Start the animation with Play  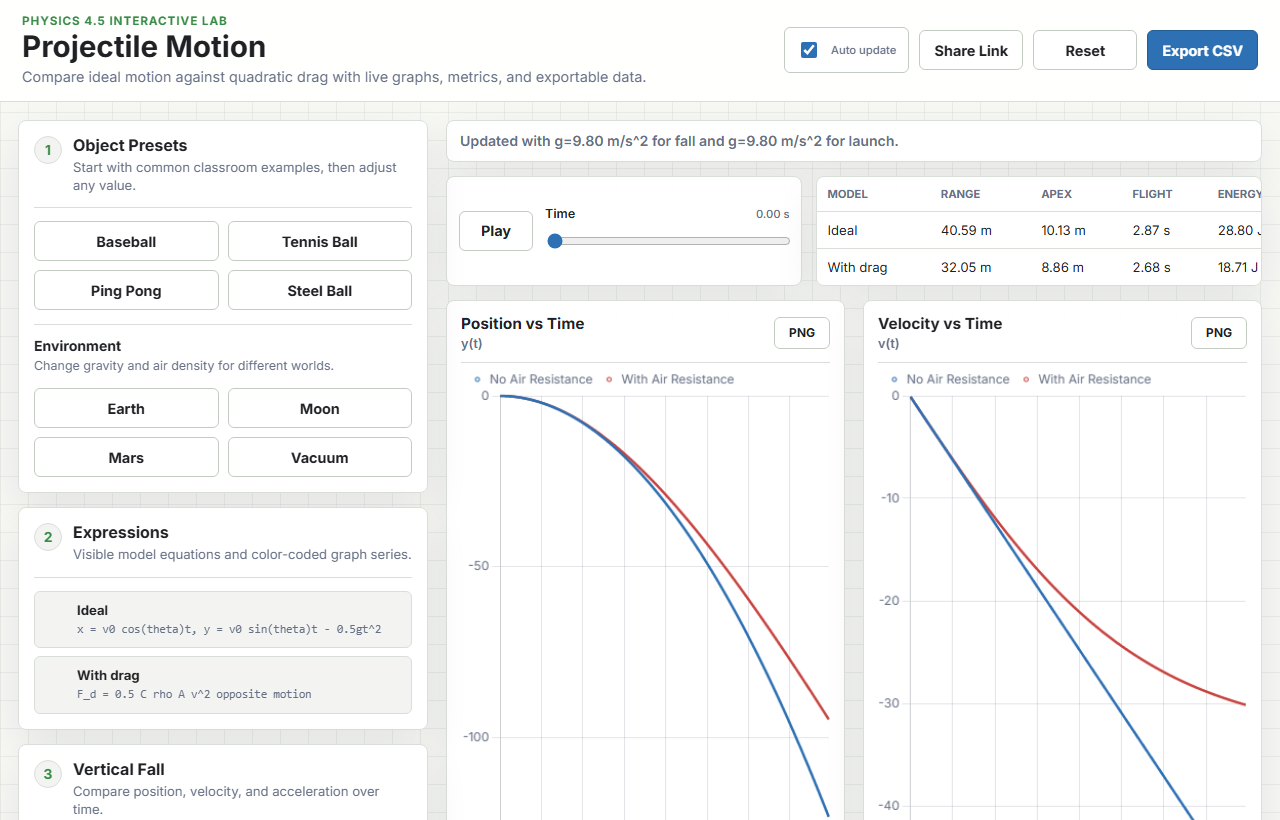pyautogui.click(x=496, y=230)
